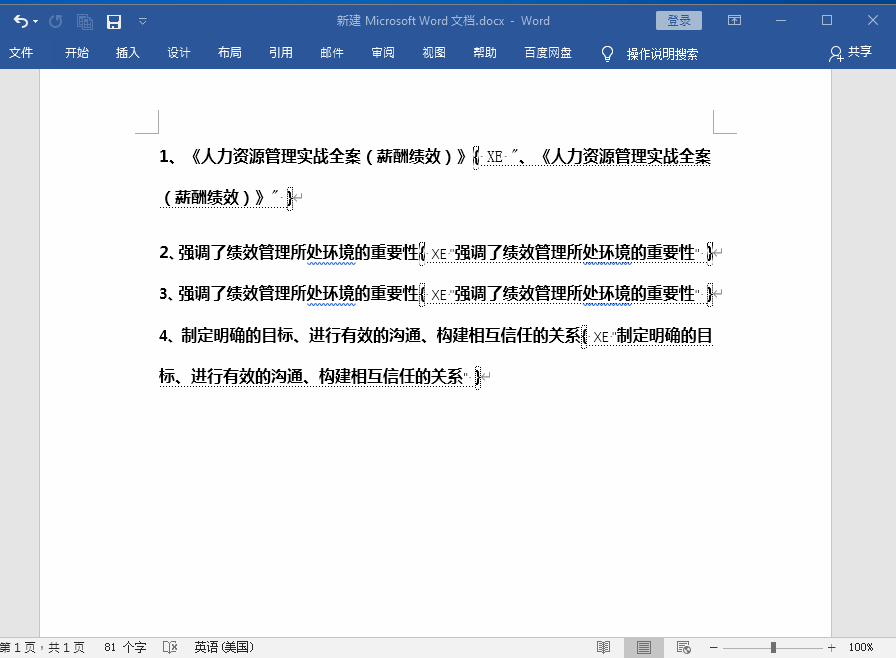896x658 pixels.
Task: Open the 百度网盘 tab
Action: pyautogui.click(x=548, y=53)
